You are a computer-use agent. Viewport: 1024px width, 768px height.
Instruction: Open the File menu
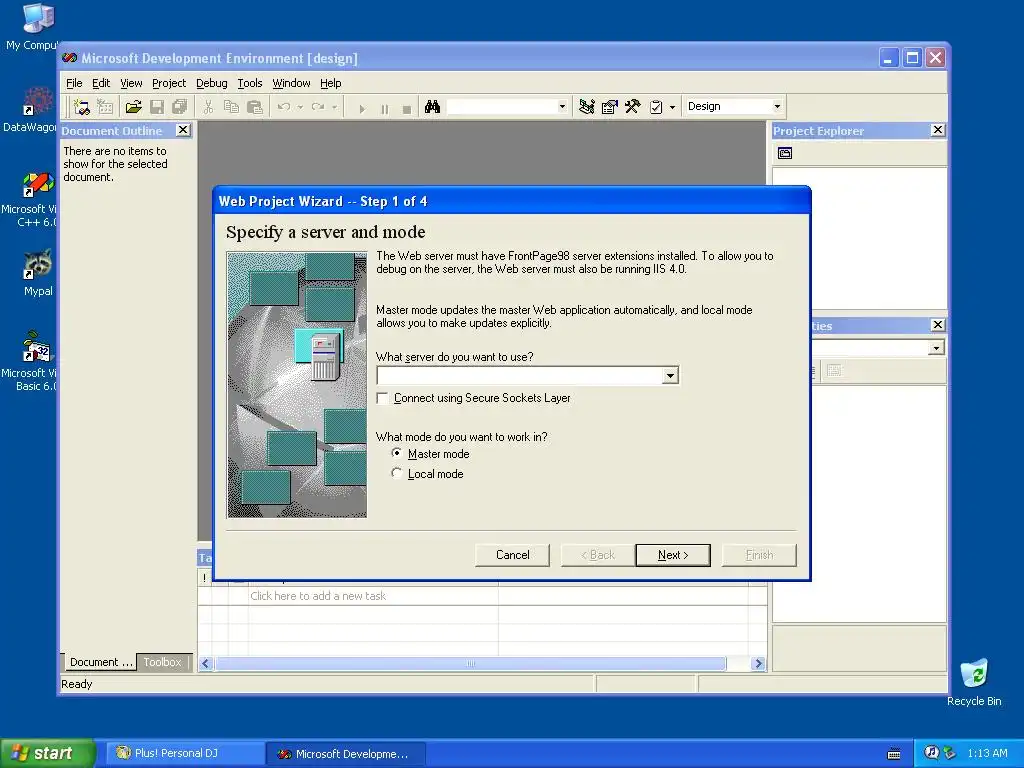(74, 83)
